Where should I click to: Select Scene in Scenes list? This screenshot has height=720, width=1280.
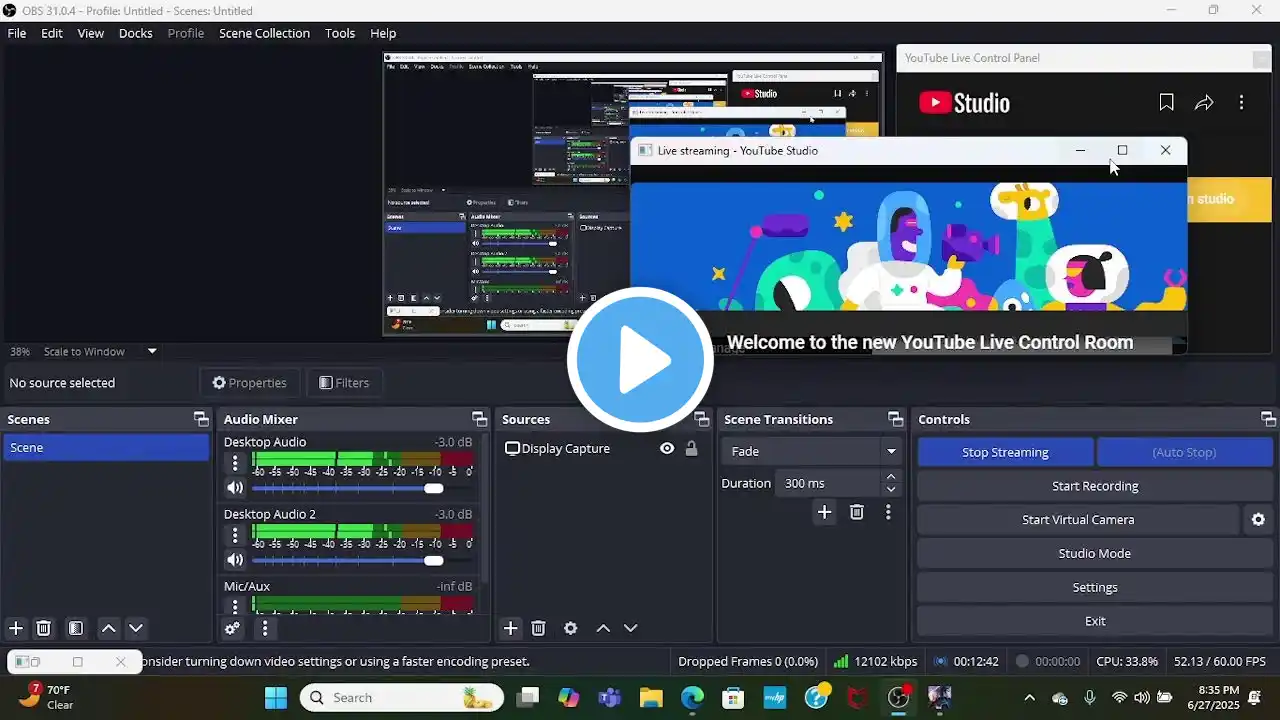[106, 447]
